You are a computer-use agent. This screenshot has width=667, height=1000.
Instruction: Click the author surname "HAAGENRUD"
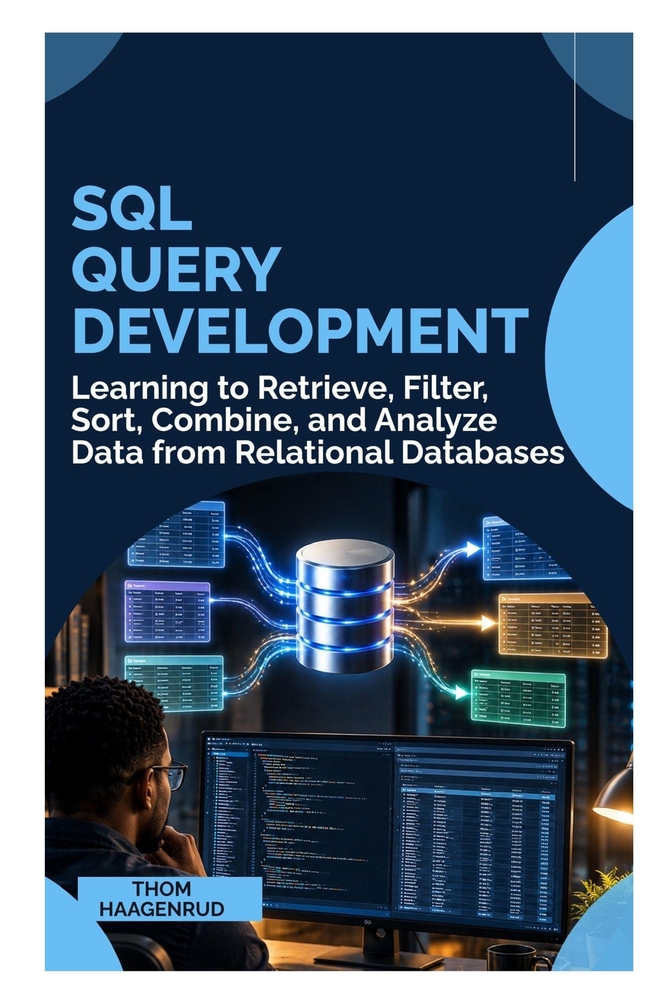[161, 908]
